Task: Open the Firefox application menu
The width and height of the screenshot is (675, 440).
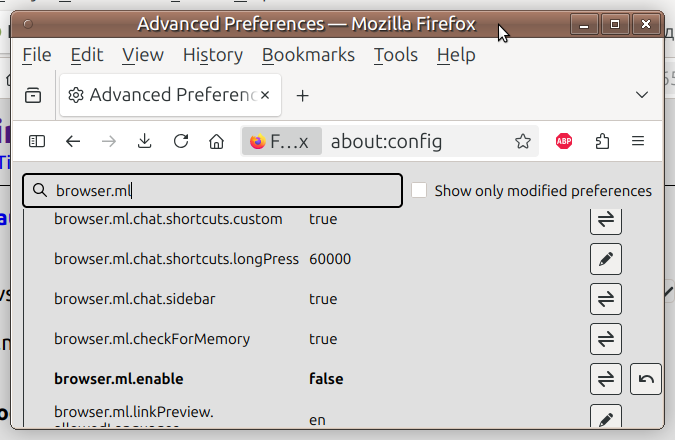Action: coord(638,142)
